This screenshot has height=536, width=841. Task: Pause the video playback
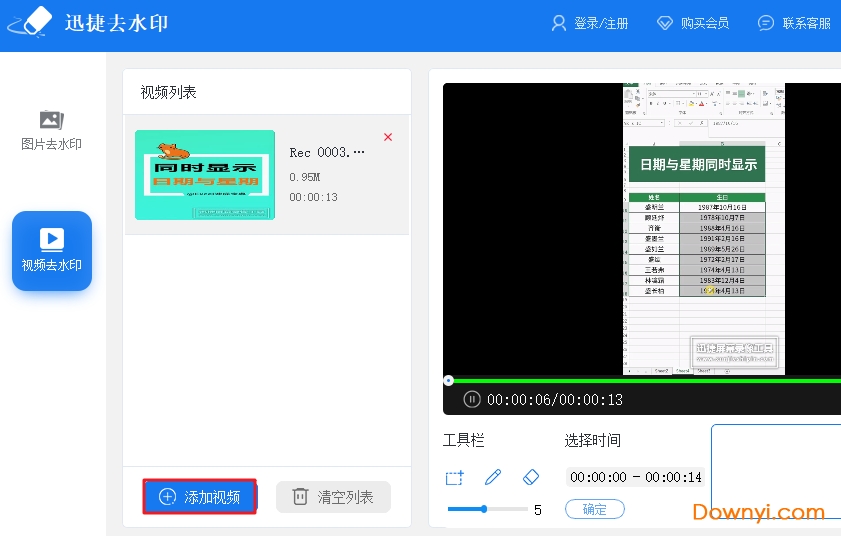click(x=472, y=399)
